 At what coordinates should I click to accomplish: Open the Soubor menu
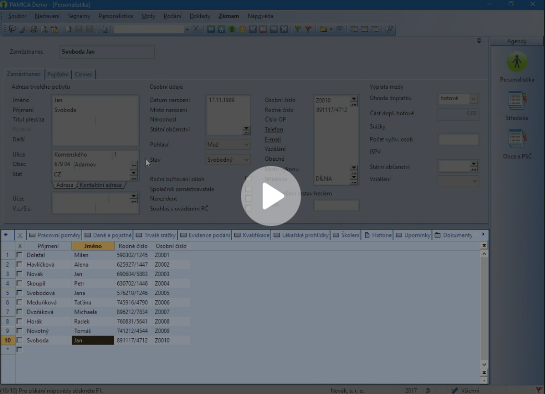click(17, 16)
